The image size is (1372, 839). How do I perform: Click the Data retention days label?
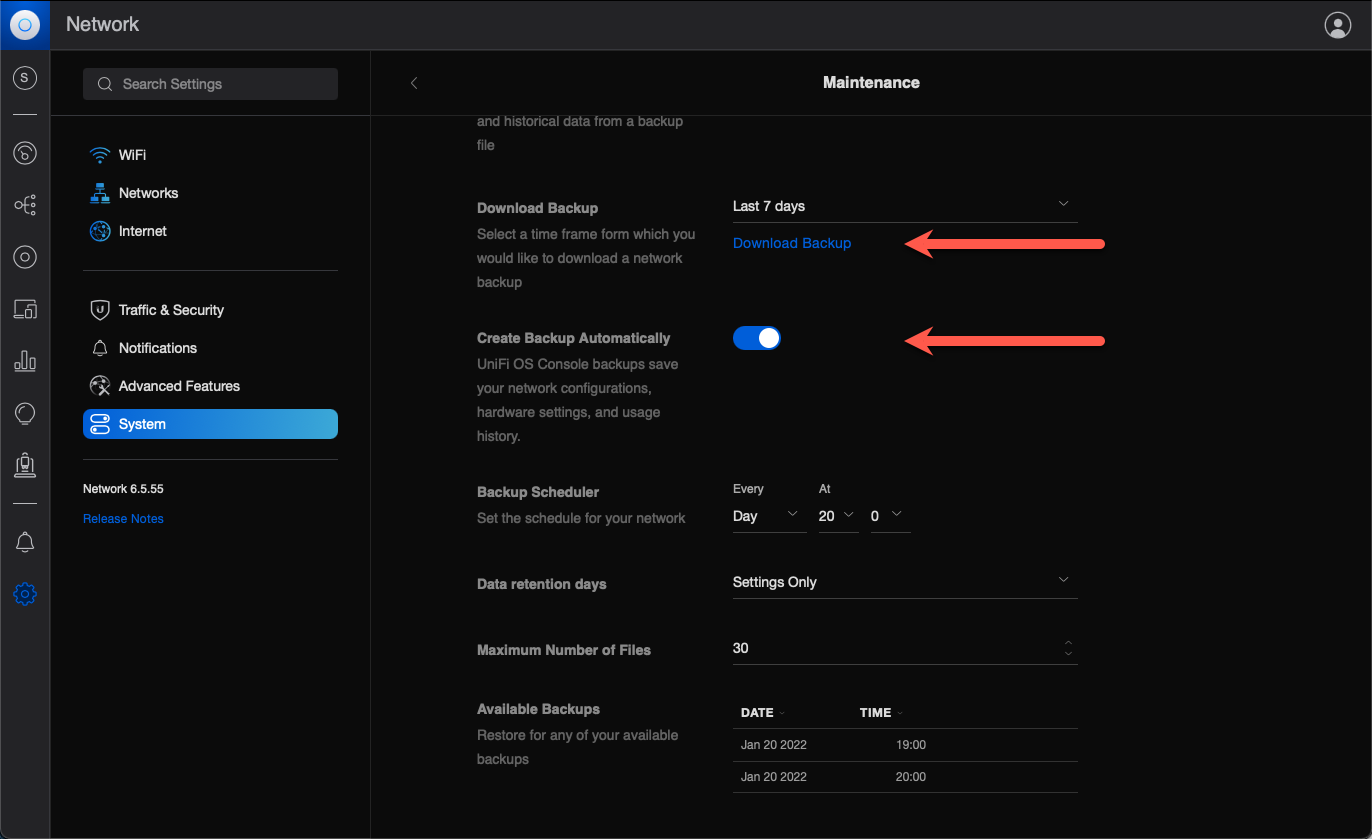(542, 584)
